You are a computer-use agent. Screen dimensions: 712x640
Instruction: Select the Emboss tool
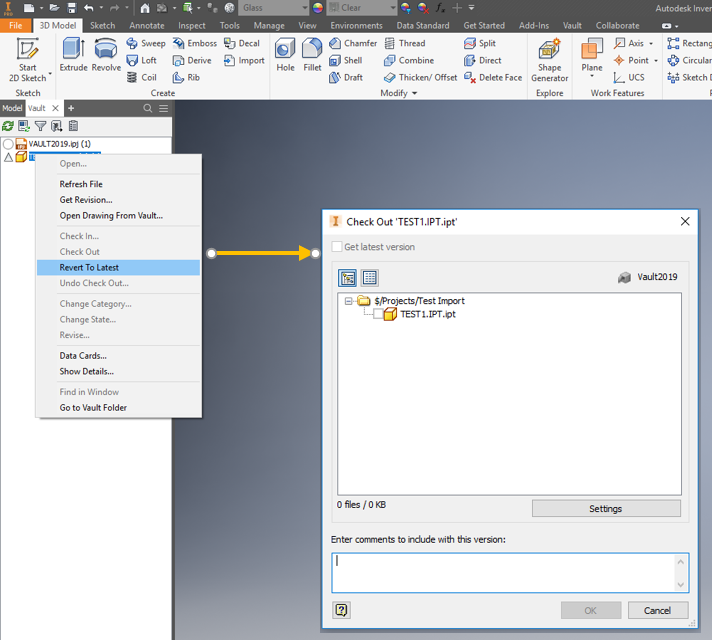point(194,43)
